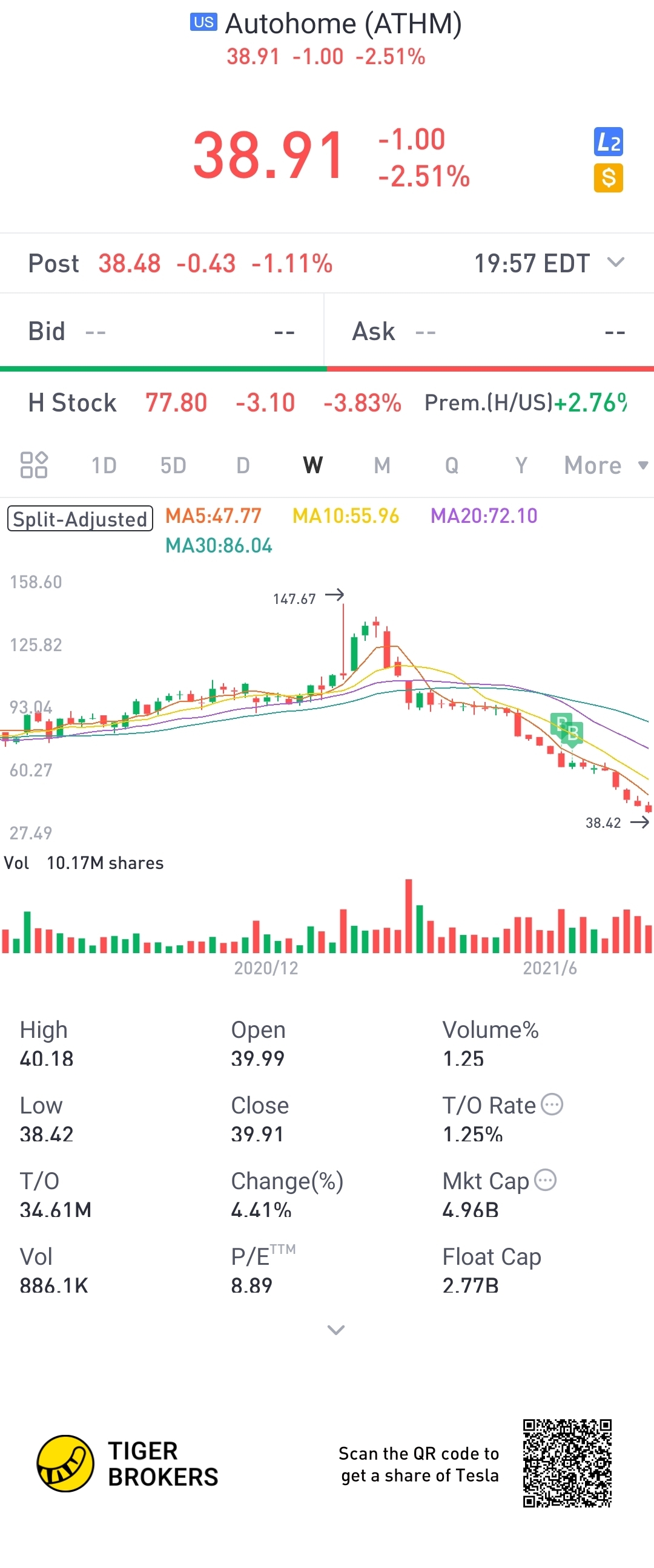The width and height of the screenshot is (654, 1568).
Task: Expand the post-market time dropdown chevron
Action: [616, 263]
